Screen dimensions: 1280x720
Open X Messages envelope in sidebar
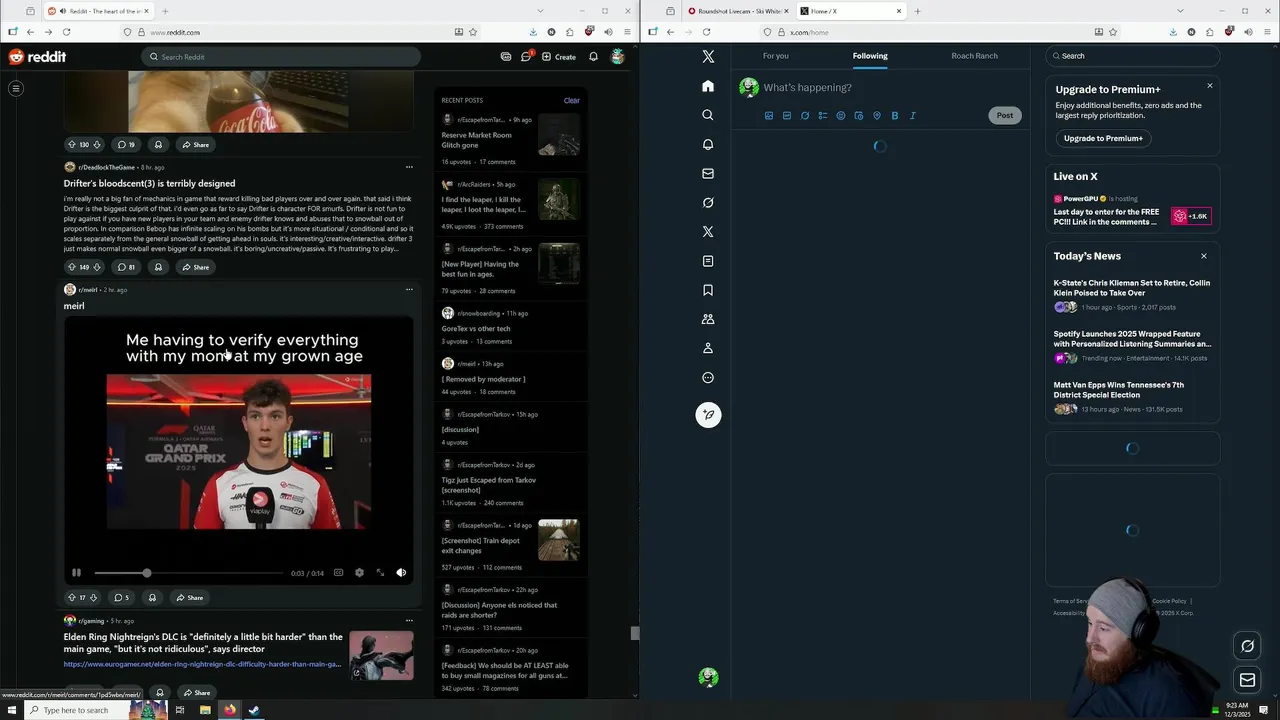(708, 173)
